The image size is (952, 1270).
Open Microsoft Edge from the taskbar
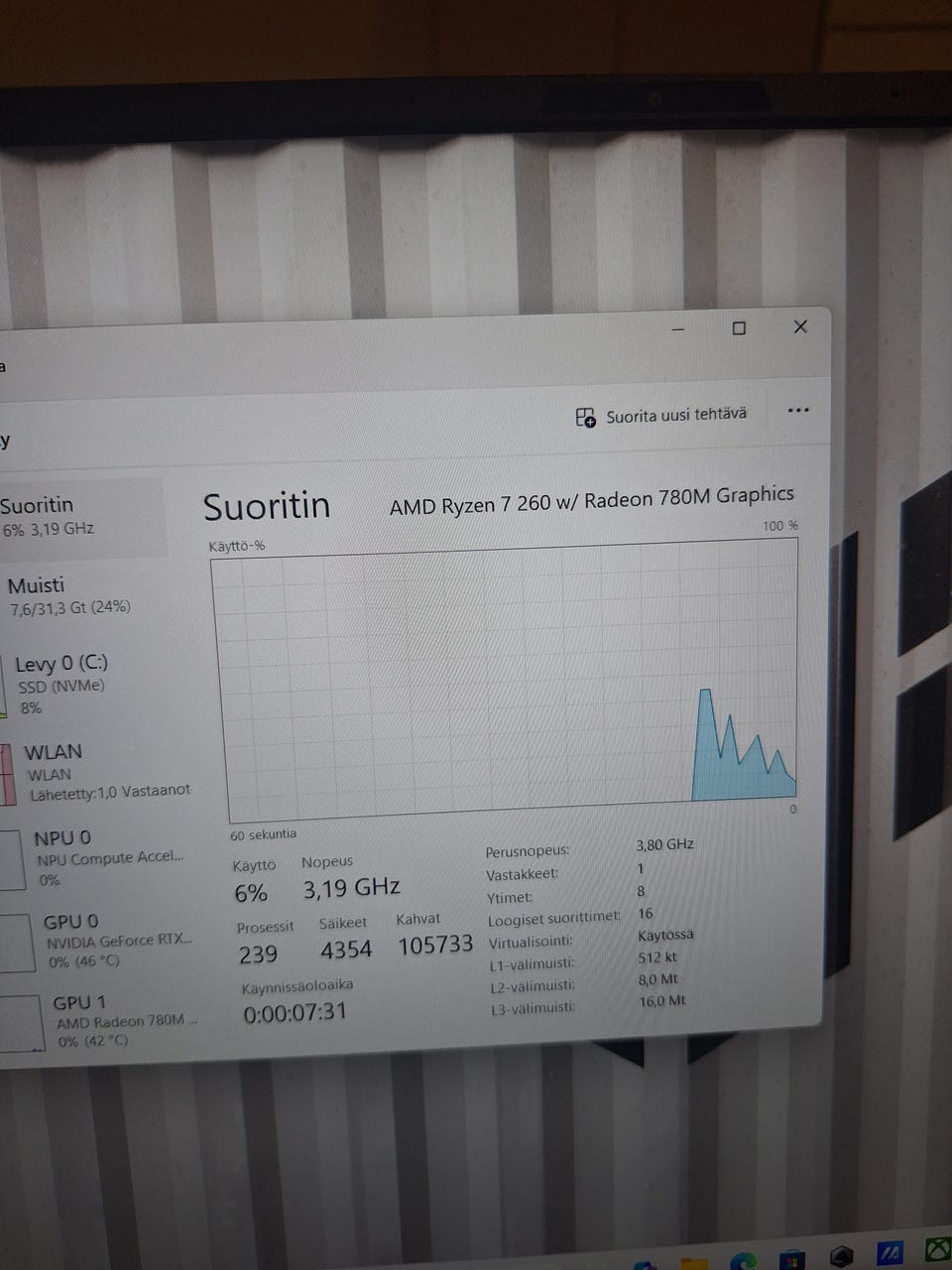pos(744,1261)
